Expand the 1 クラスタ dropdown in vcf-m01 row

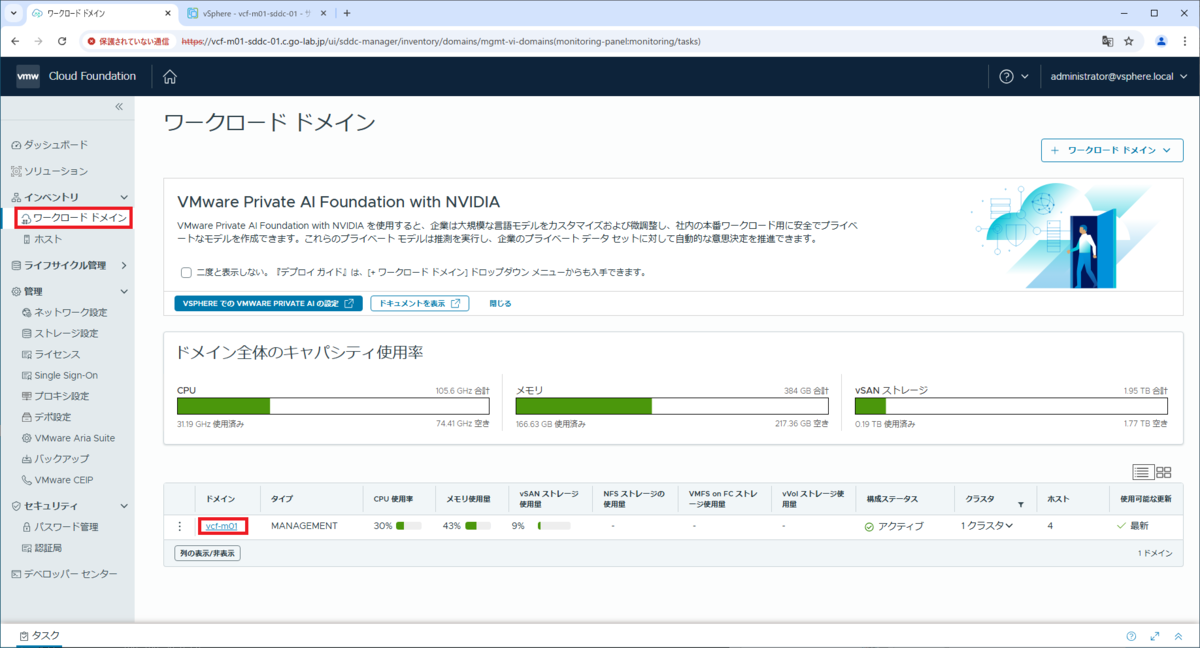[x=987, y=526]
